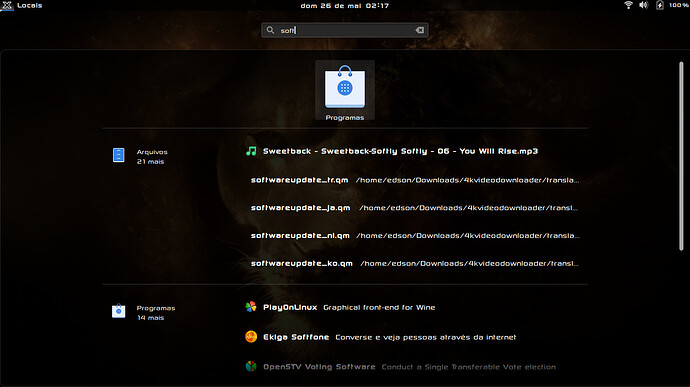Show 14 more Programas results
690x387 pixels.
150,318
